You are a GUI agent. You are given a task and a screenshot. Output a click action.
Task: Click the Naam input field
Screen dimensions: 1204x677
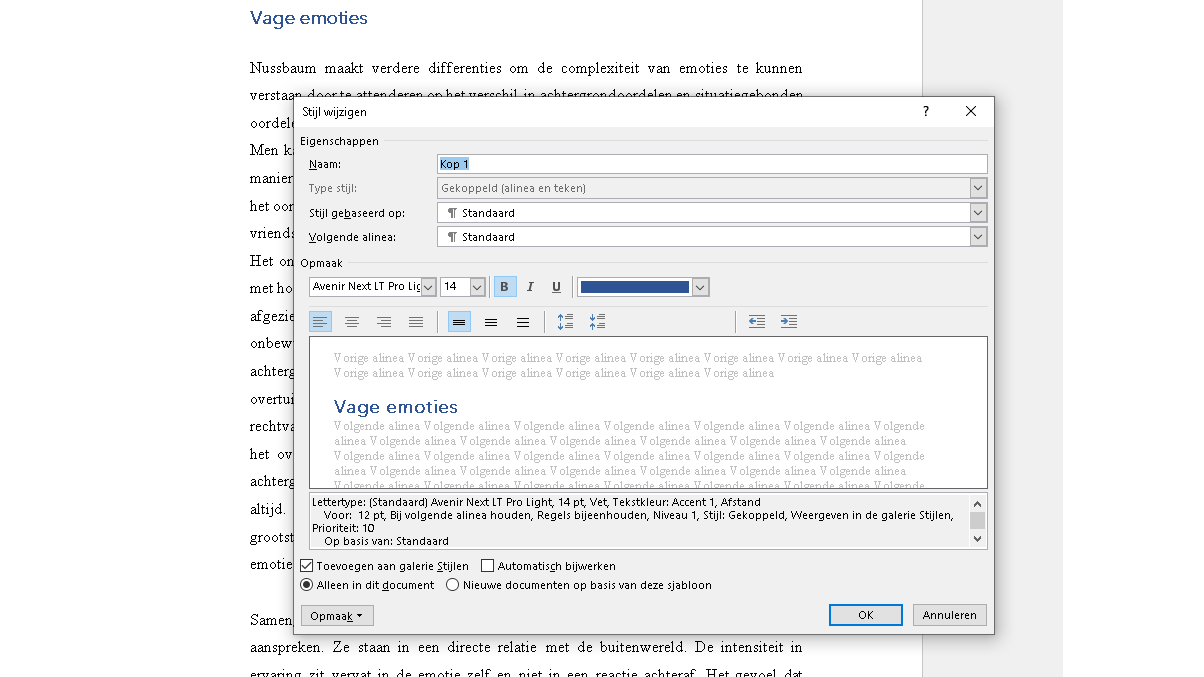click(712, 164)
